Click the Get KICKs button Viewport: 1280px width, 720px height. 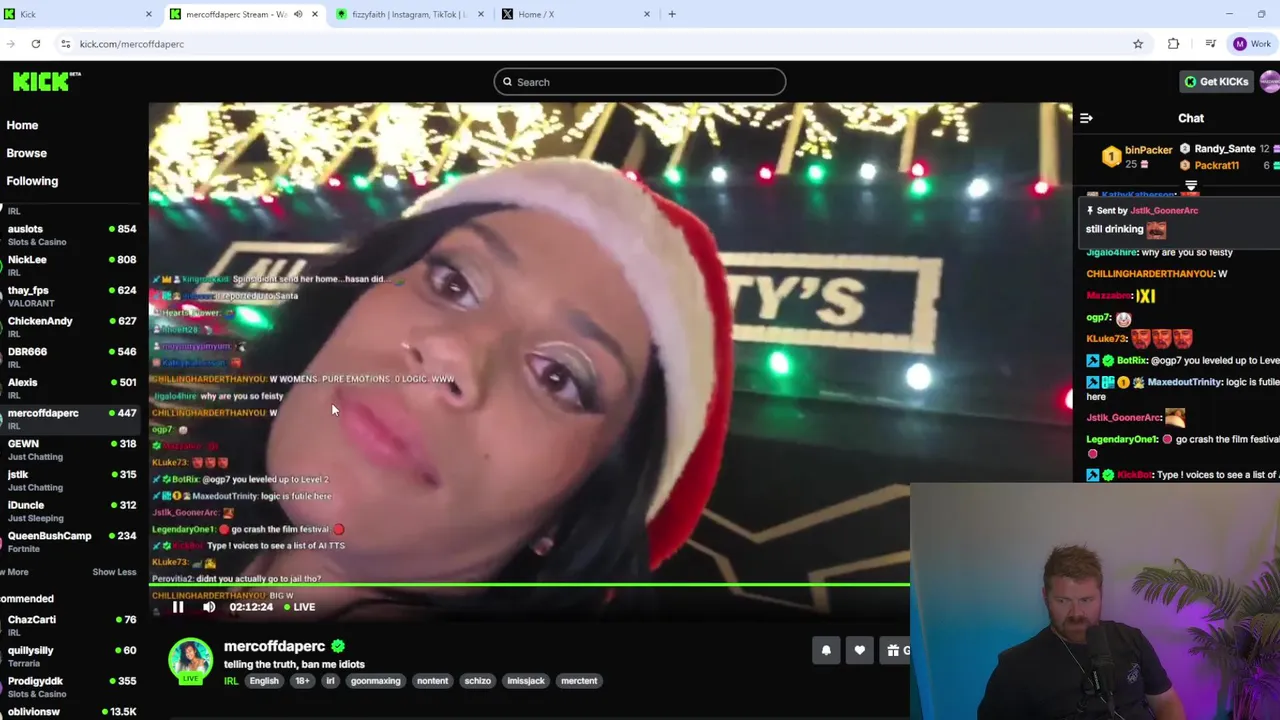point(1216,82)
